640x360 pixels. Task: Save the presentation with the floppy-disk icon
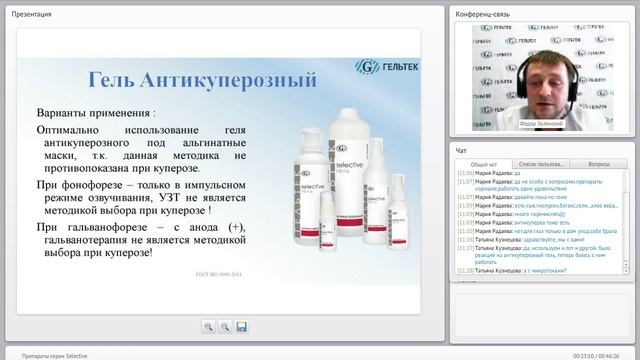(241, 327)
